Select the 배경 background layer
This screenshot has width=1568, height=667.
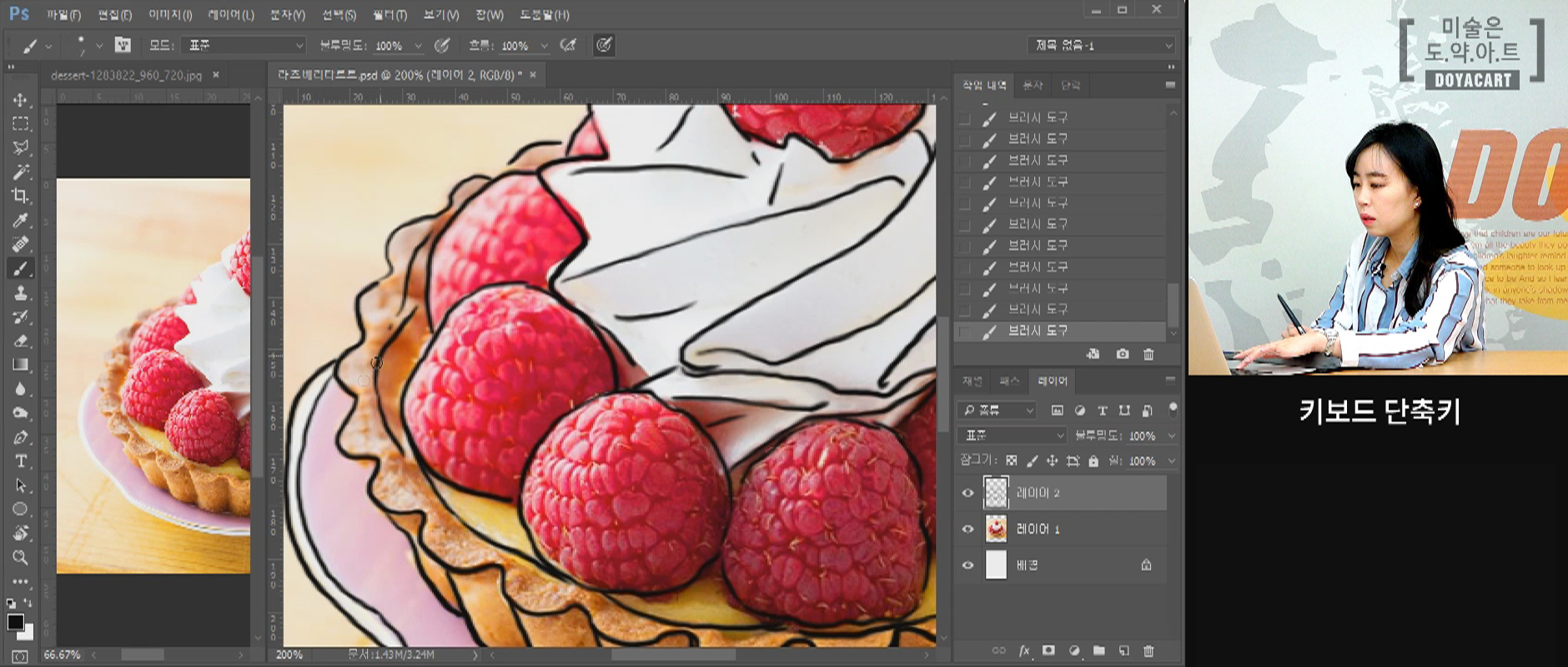click(1062, 565)
